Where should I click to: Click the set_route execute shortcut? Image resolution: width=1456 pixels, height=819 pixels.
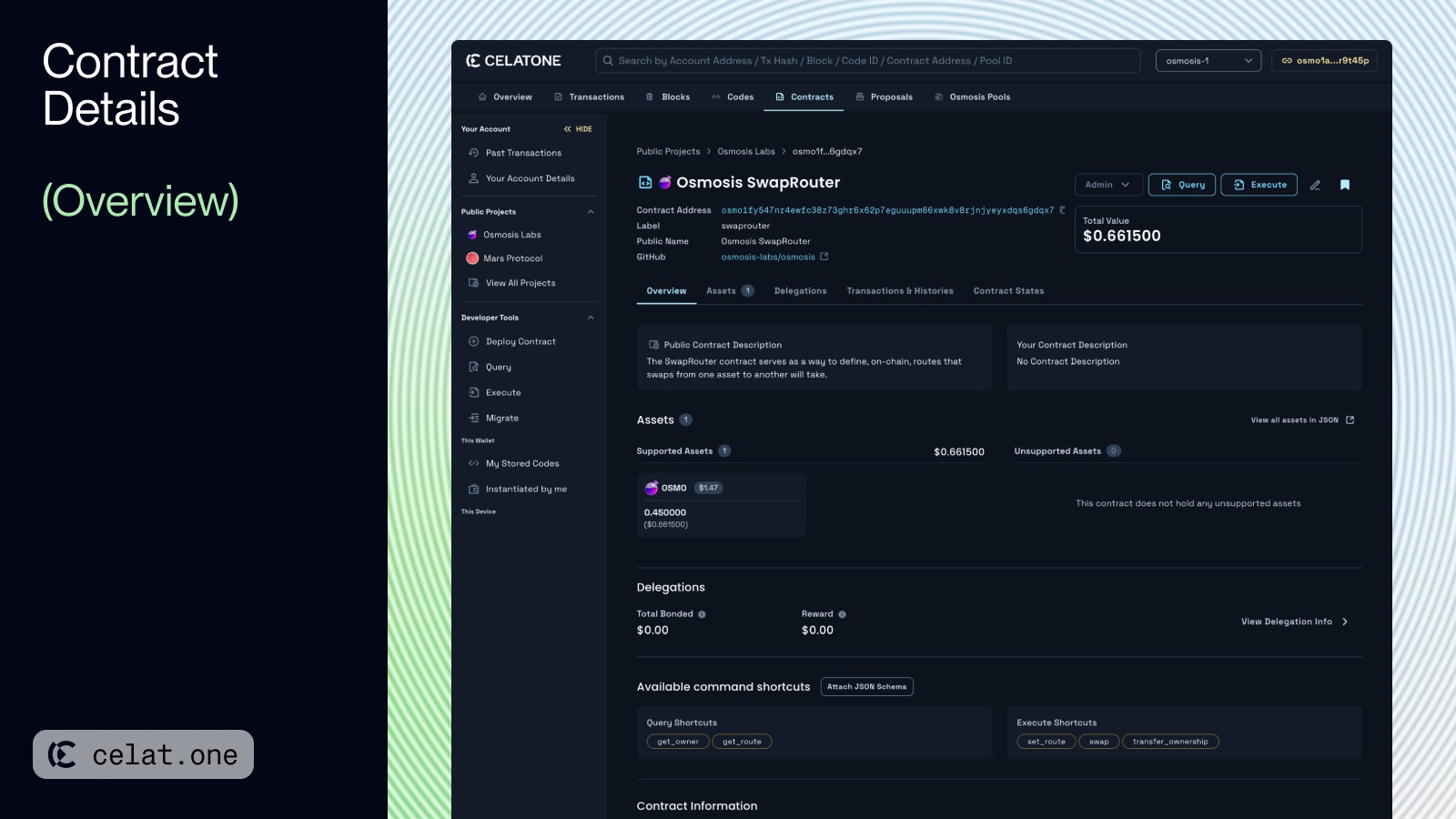(x=1046, y=742)
